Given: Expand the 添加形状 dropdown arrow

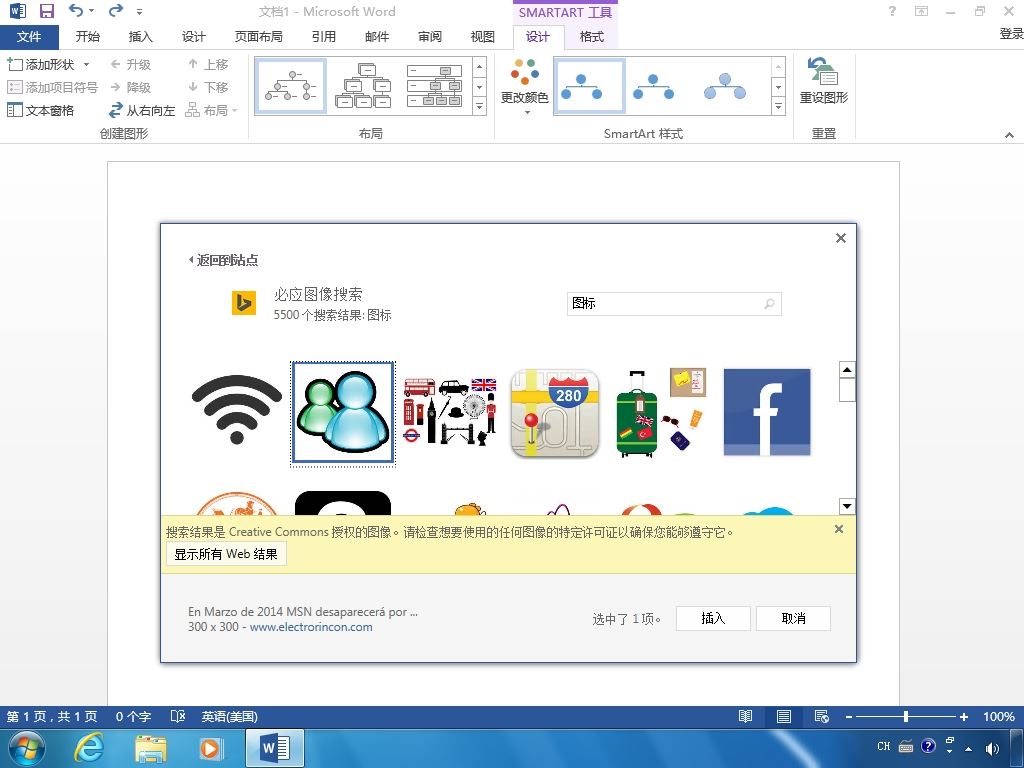Looking at the screenshot, I should click(86, 65).
